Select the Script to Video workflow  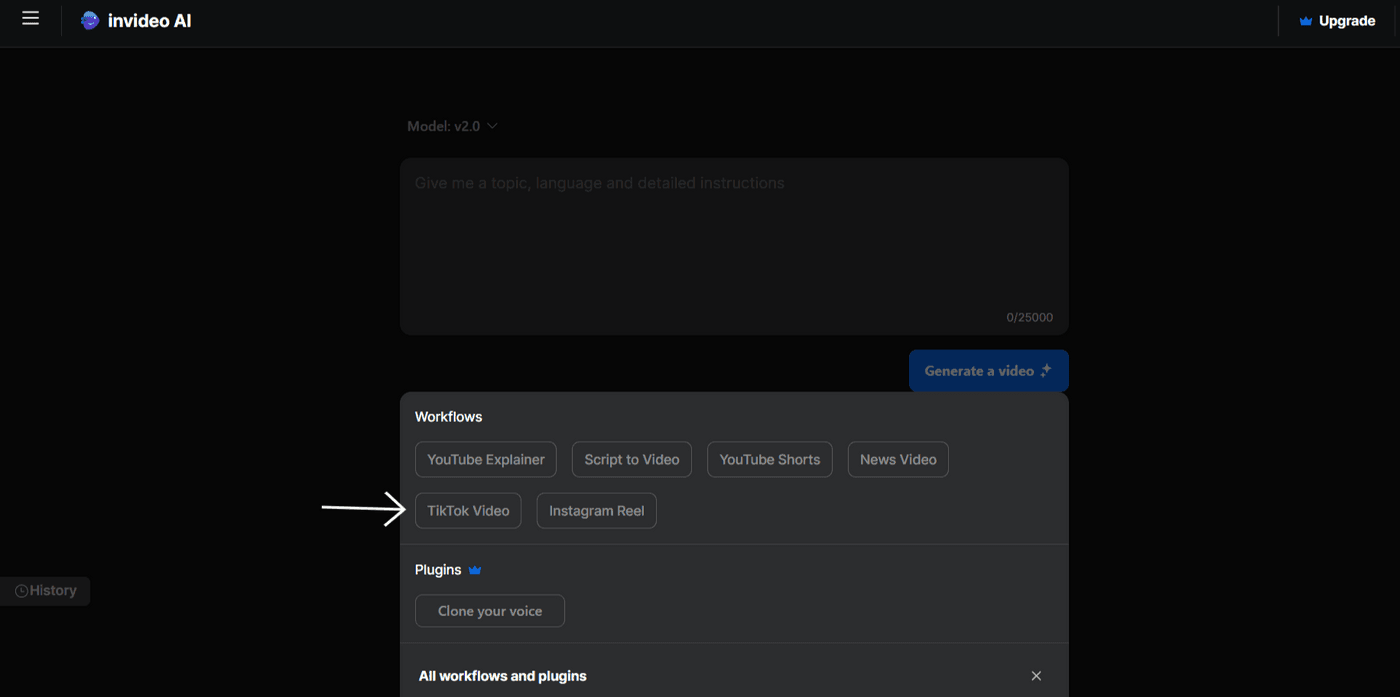click(631, 459)
